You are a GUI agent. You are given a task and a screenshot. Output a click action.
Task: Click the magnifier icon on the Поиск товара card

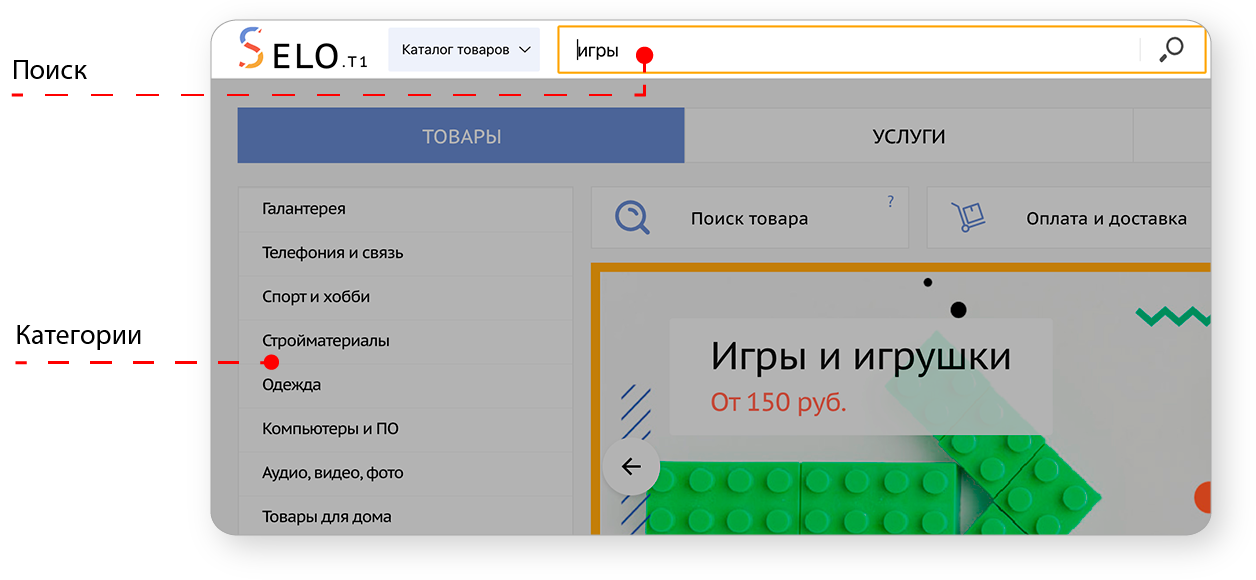point(631,216)
